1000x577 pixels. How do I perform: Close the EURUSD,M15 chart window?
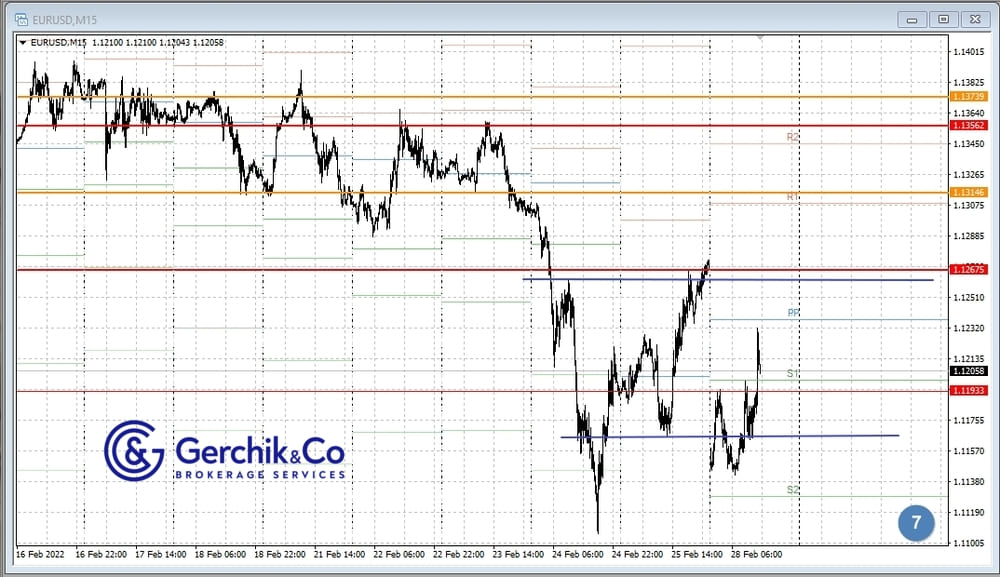(x=973, y=19)
